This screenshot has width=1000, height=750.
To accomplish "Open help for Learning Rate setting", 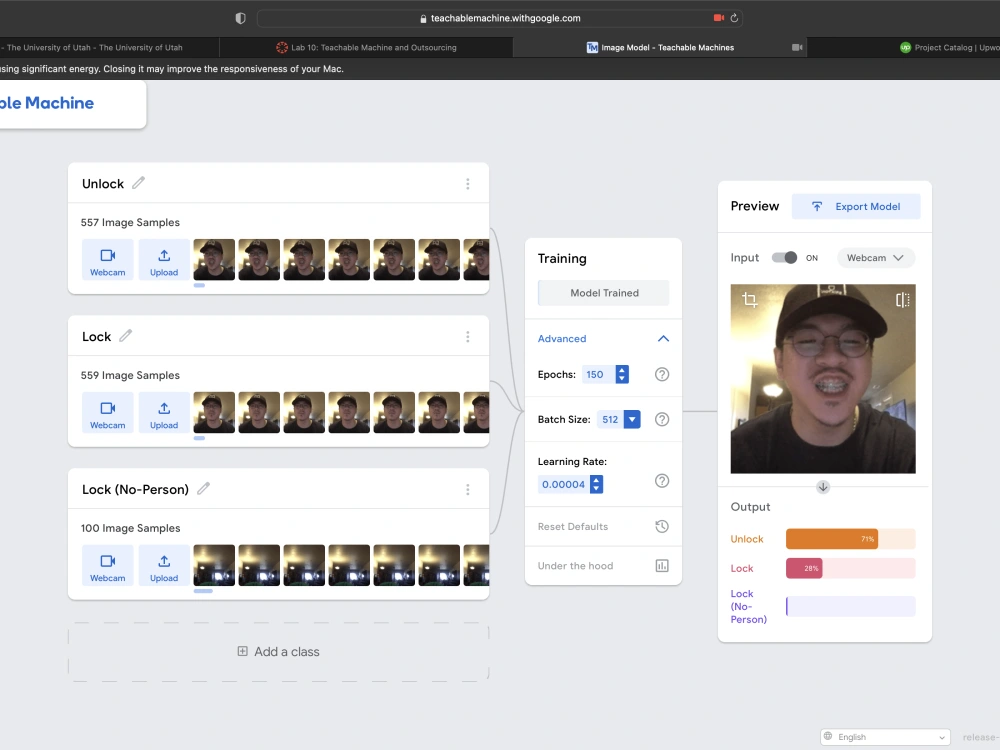I will (x=662, y=481).
